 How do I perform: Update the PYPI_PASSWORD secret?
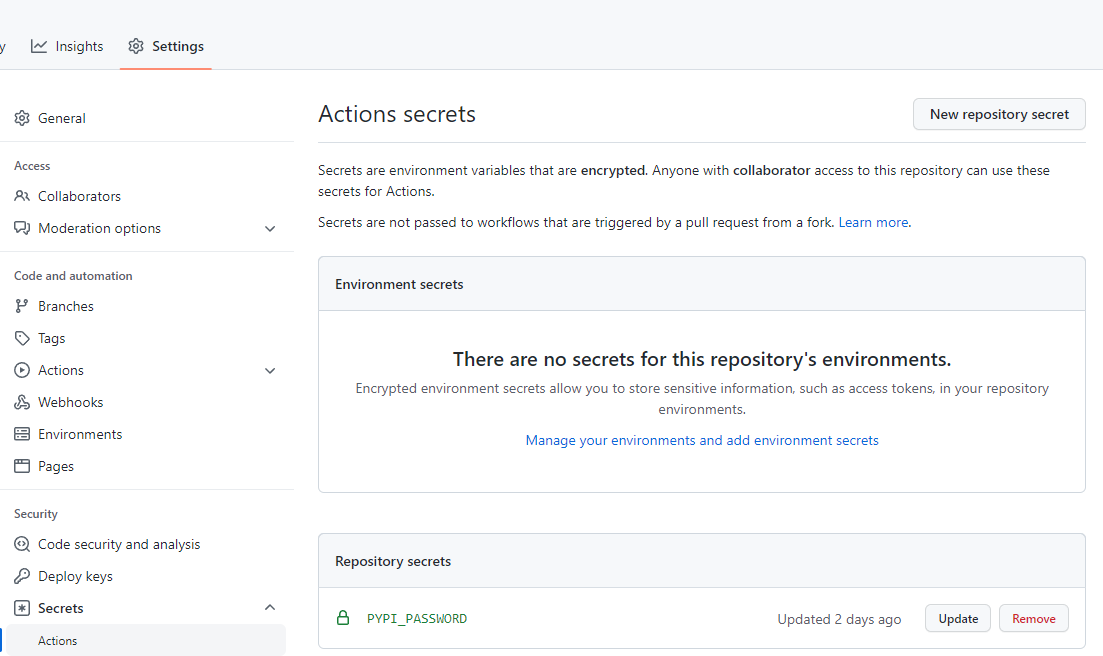(957, 618)
